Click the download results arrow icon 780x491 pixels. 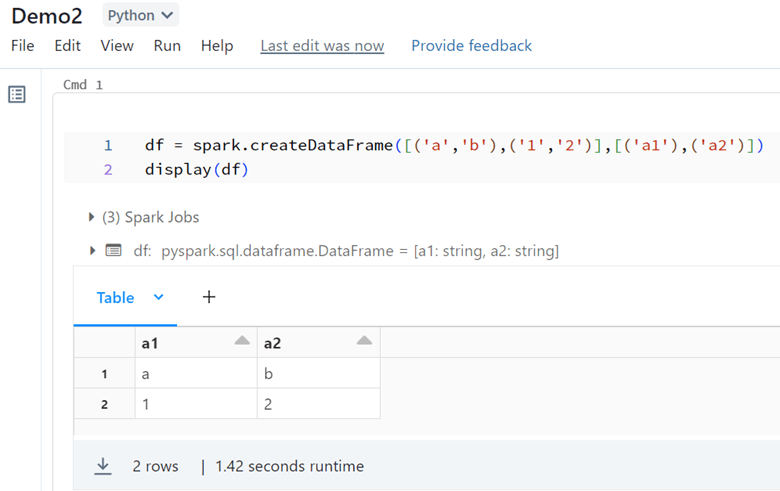point(103,466)
